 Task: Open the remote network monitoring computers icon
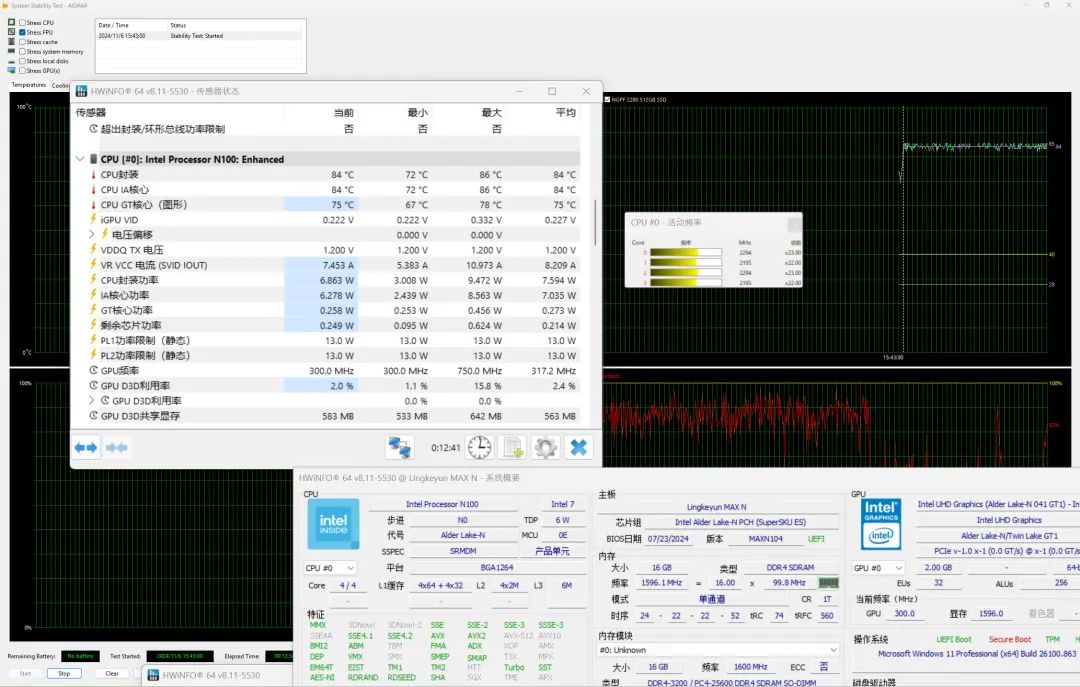399,447
